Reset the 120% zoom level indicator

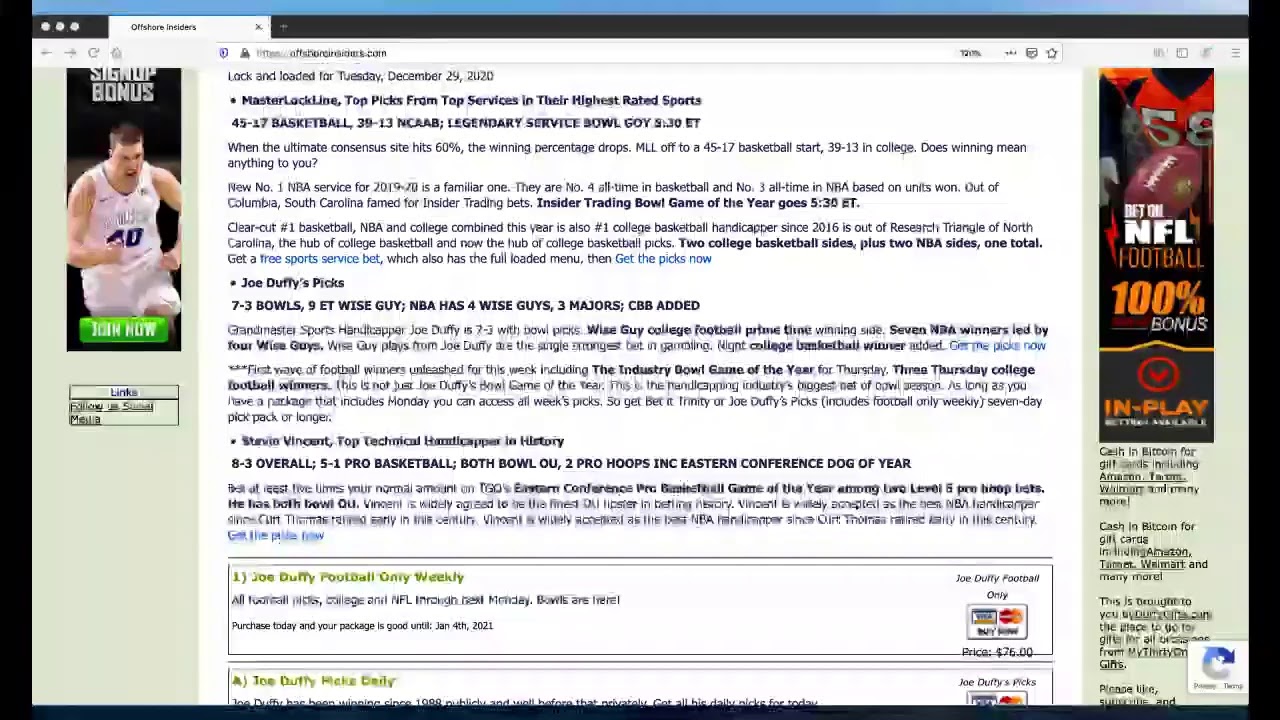point(970,53)
